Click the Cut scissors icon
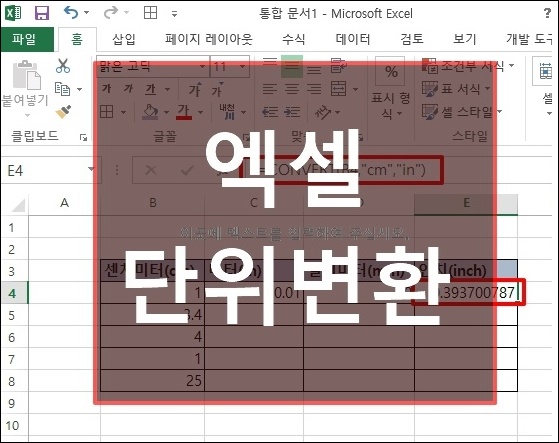The height and width of the screenshot is (443, 559). pos(63,66)
